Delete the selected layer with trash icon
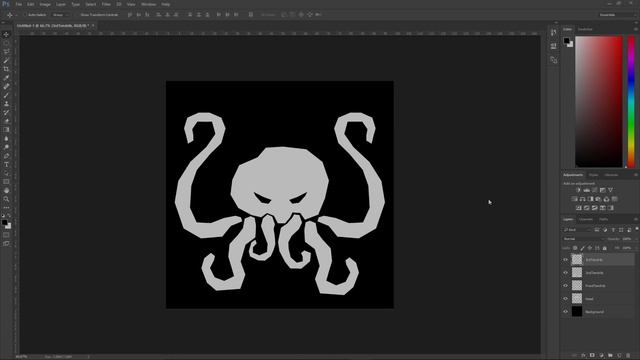 [x=628, y=356]
